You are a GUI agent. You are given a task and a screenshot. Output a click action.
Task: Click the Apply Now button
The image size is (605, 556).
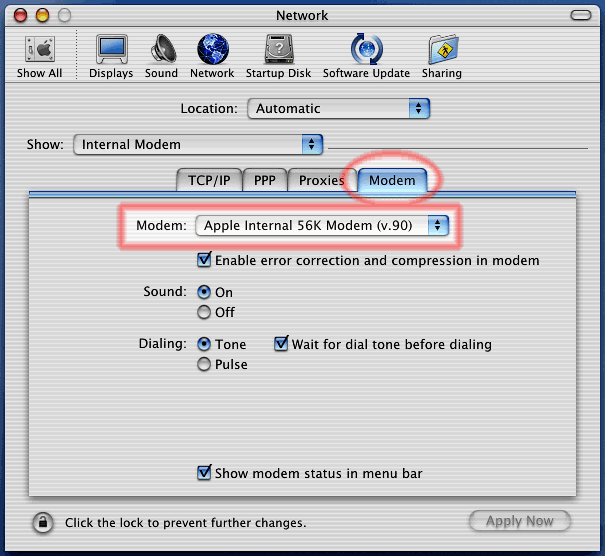tap(520, 521)
